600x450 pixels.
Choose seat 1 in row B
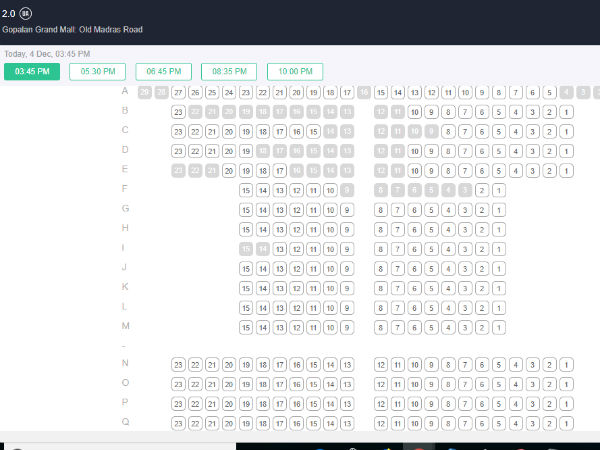pos(566,112)
